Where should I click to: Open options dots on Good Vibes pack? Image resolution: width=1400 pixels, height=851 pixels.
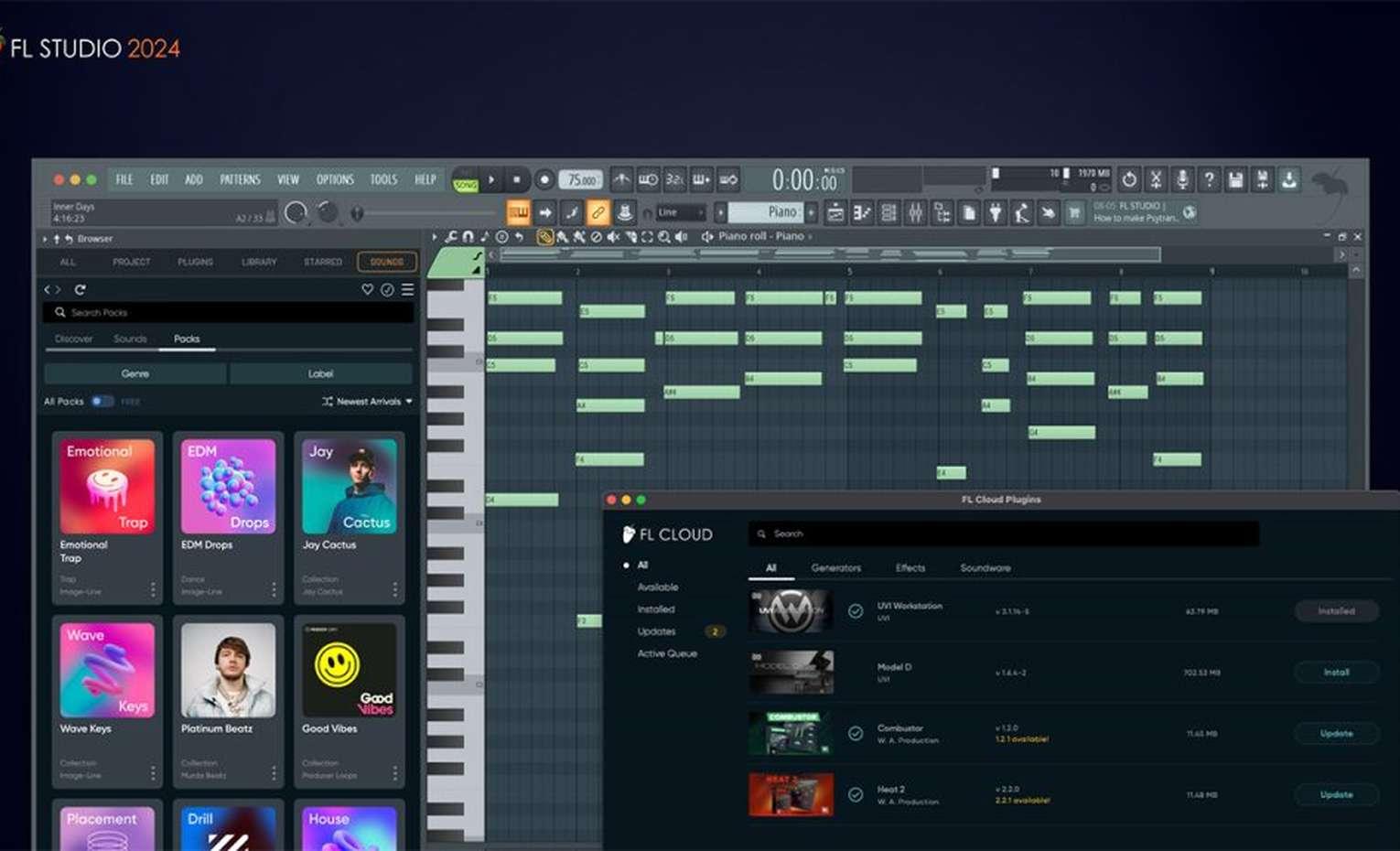pos(395,773)
